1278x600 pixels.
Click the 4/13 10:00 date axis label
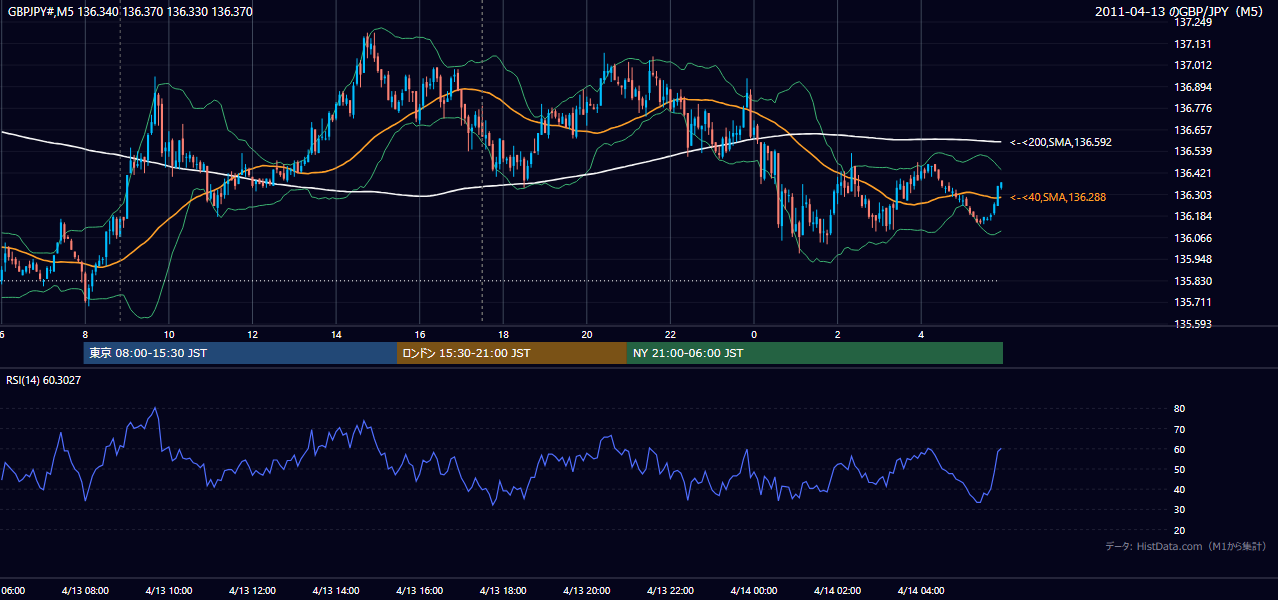pos(168,591)
